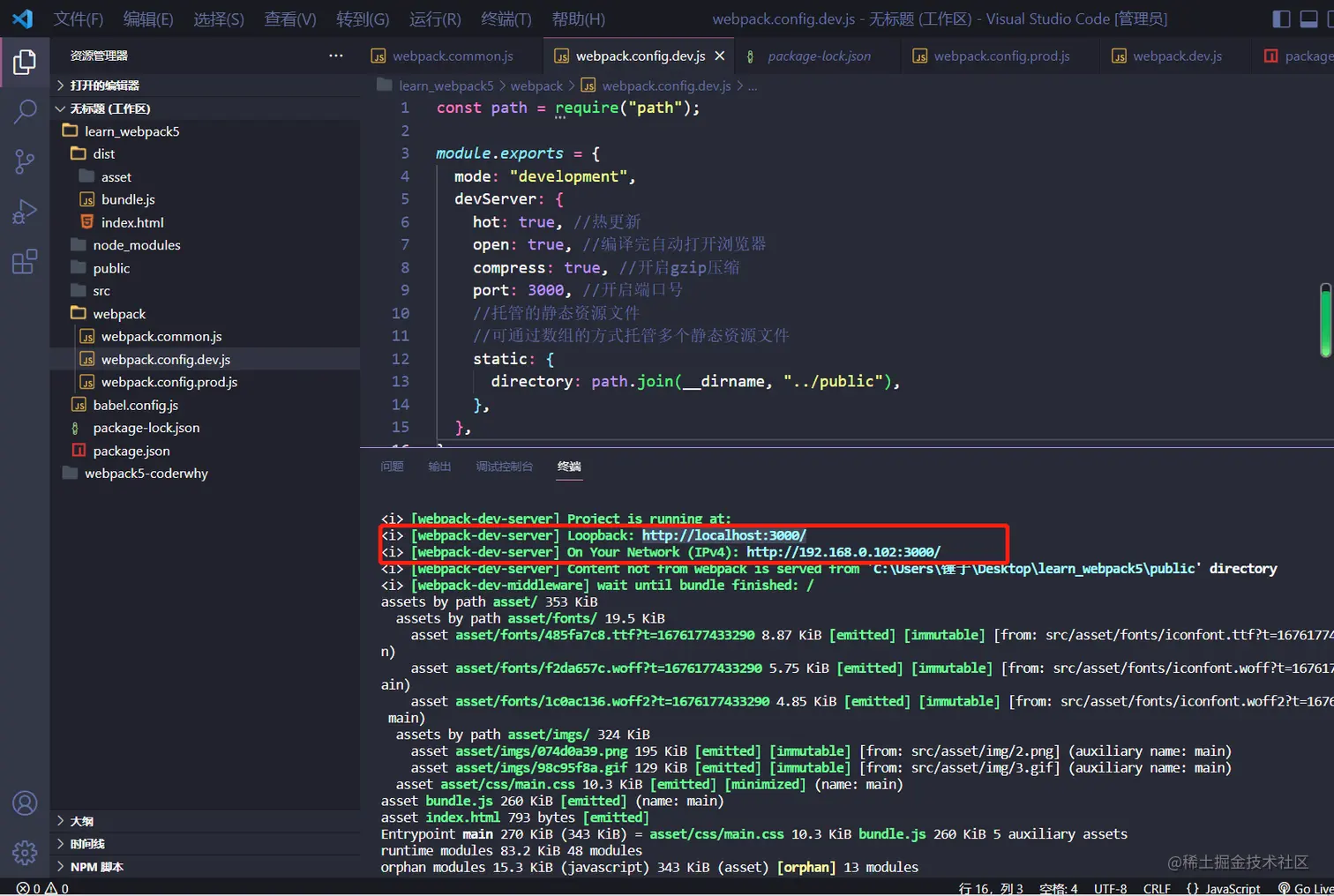Image resolution: width=1334 pixels, height=896 pixels.
Task: Select webpack.config.dev.js in explorer tree
Action: tap(205, 360)
